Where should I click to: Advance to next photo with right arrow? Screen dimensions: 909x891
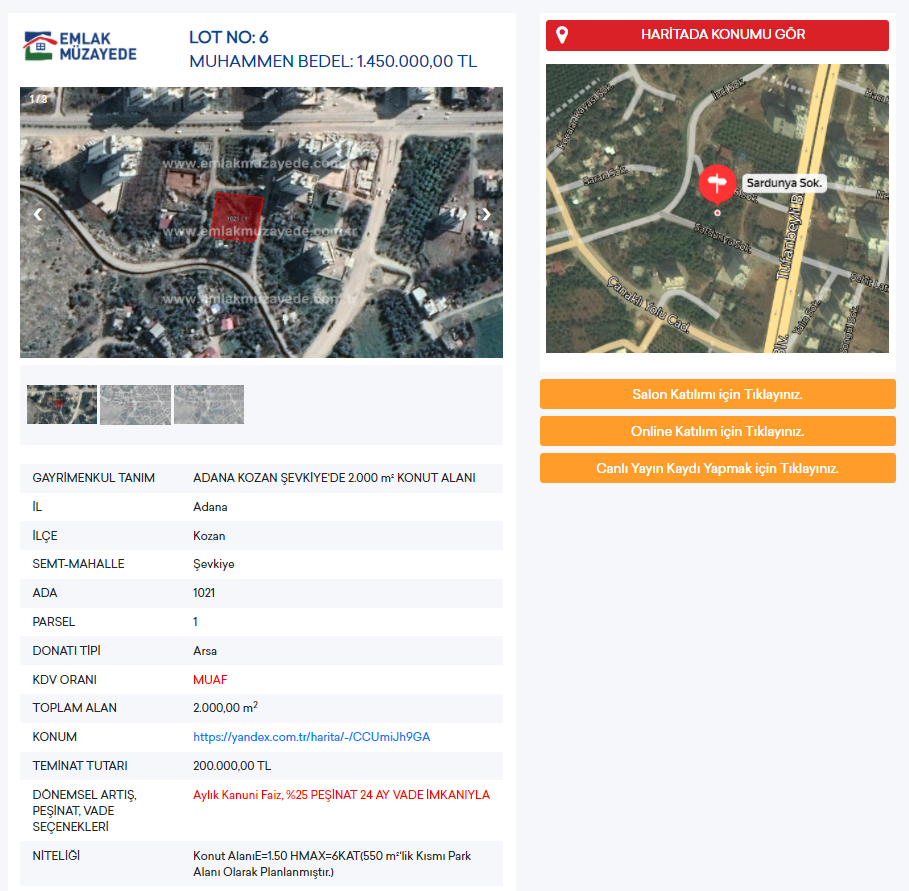pos(486,214)
